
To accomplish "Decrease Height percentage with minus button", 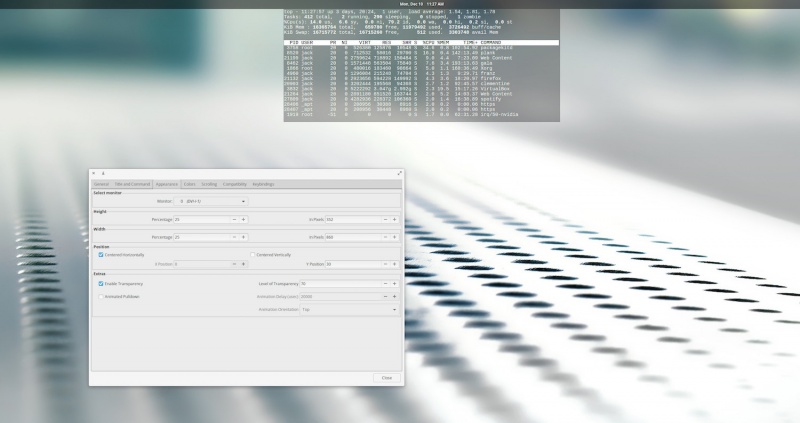I will 234,219.
